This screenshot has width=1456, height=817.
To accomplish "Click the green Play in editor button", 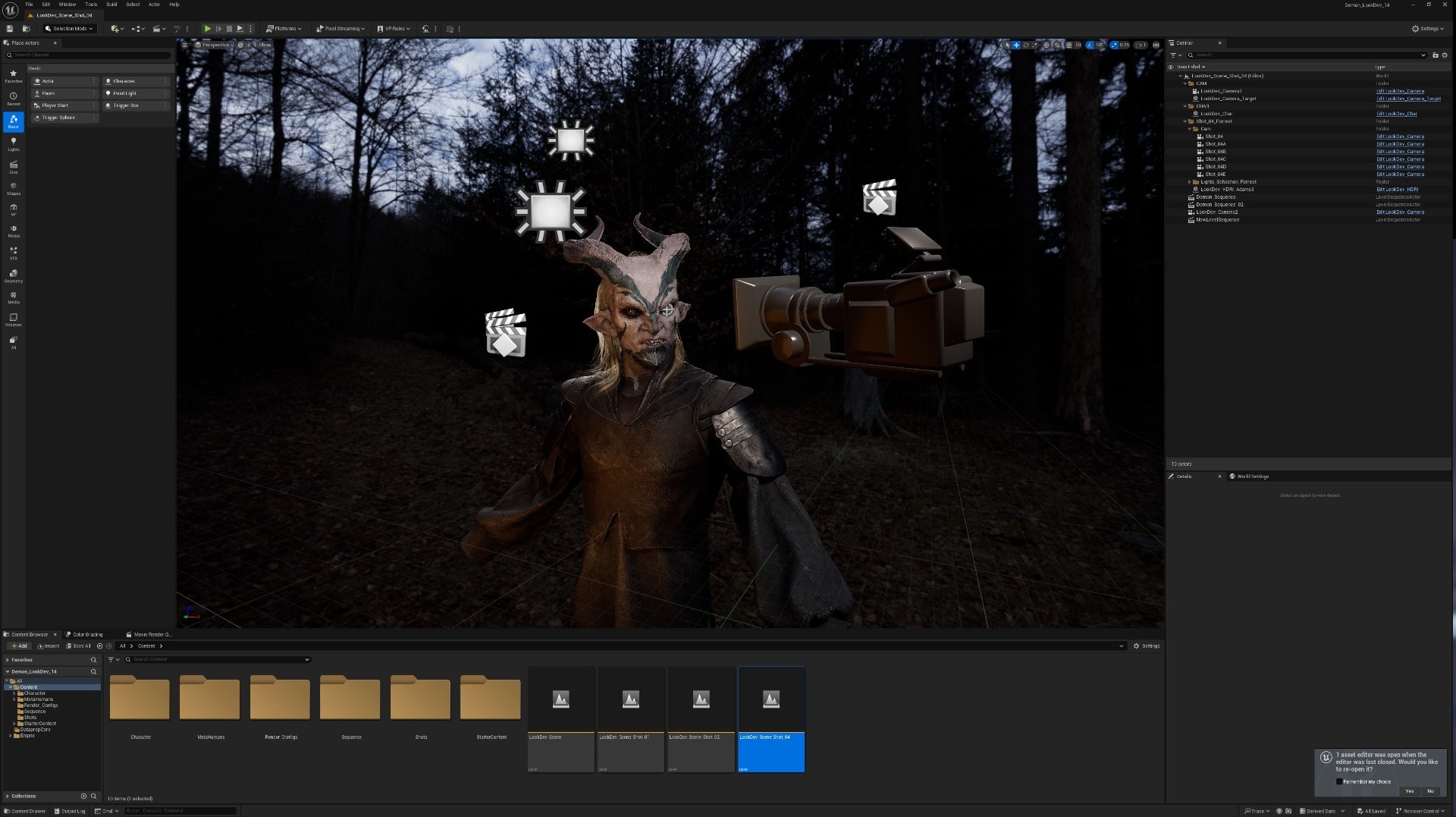I will [x=207, y=29].
